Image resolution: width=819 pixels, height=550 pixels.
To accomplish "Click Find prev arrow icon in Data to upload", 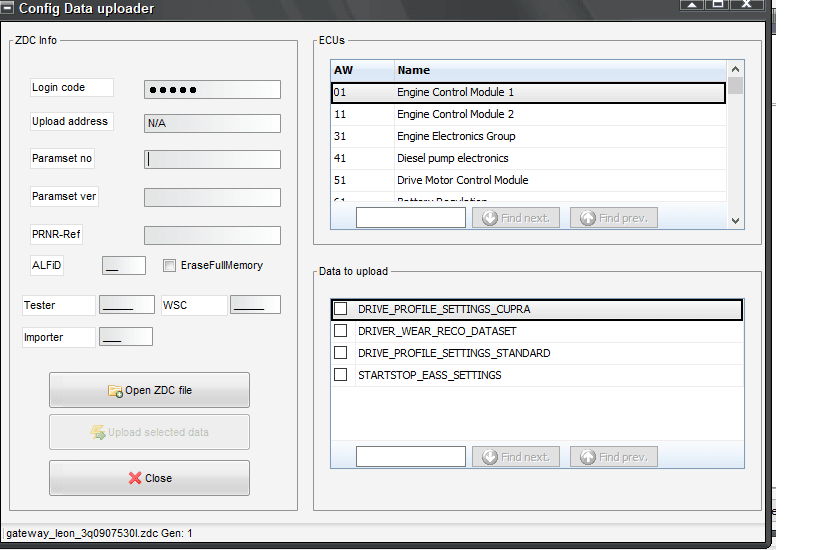I will click(588, 457).
